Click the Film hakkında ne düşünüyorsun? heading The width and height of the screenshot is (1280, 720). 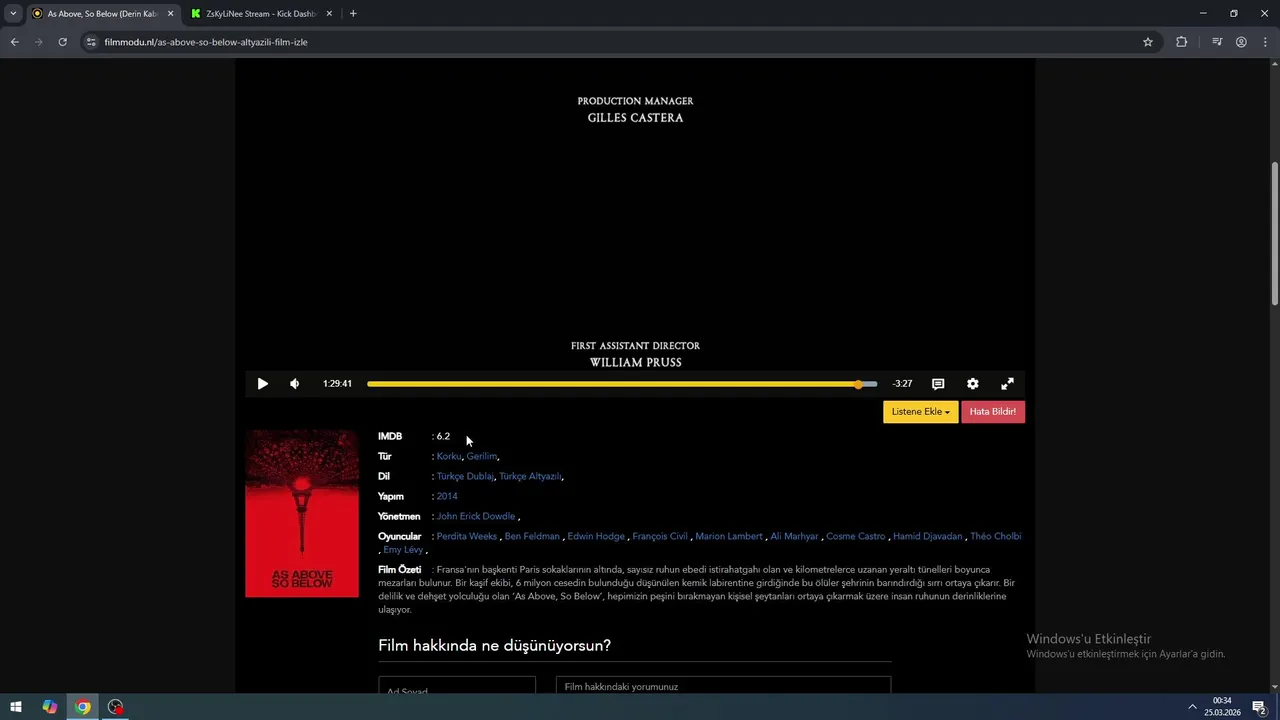coord(494,646)
